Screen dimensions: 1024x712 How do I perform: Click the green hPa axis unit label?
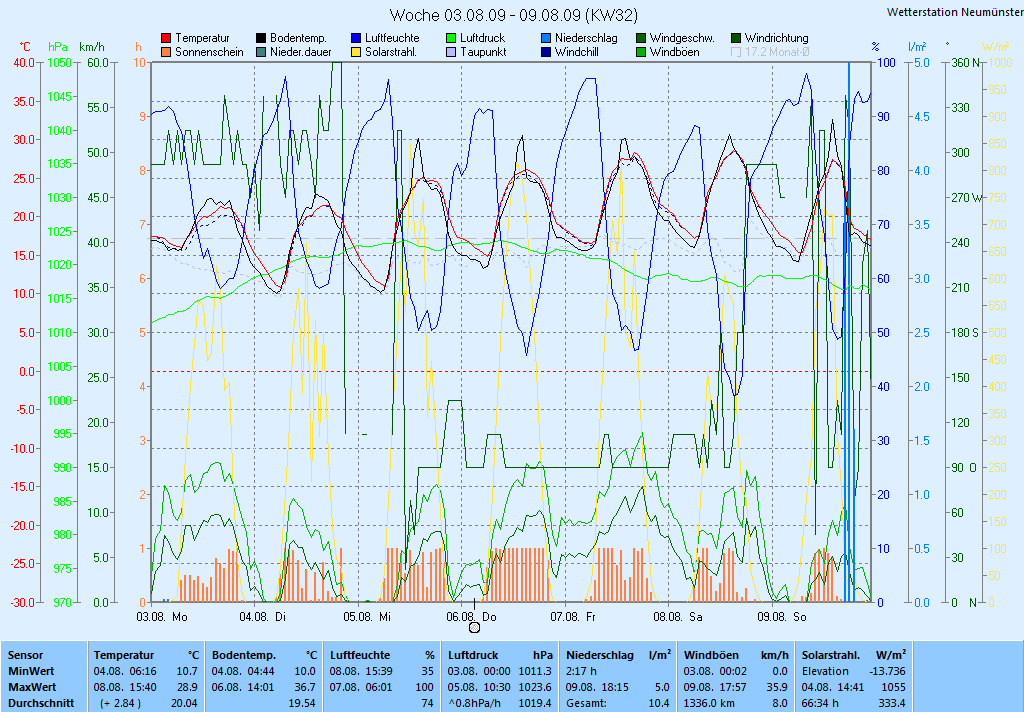(58, 47)
